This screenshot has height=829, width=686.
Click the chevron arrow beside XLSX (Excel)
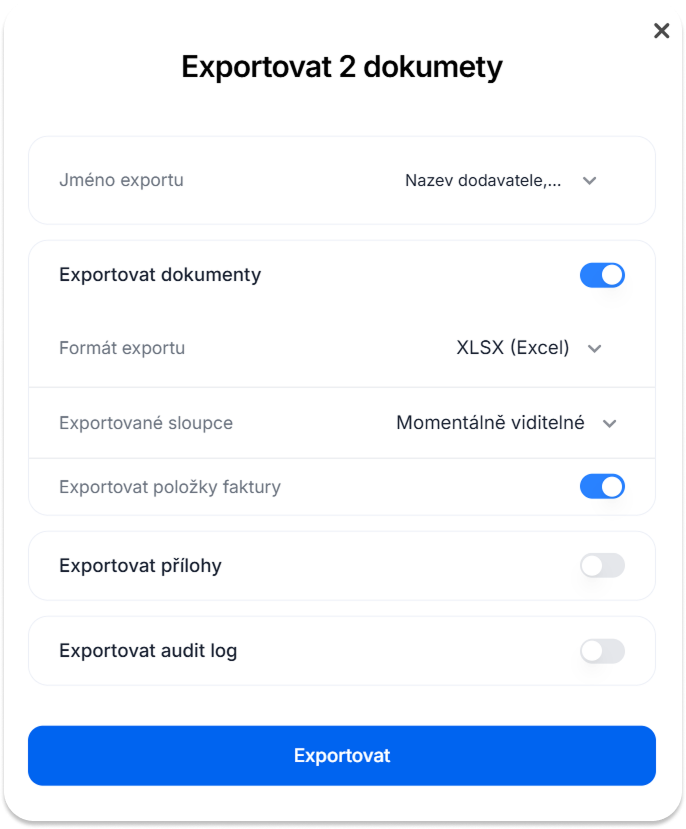pos(595,348)
